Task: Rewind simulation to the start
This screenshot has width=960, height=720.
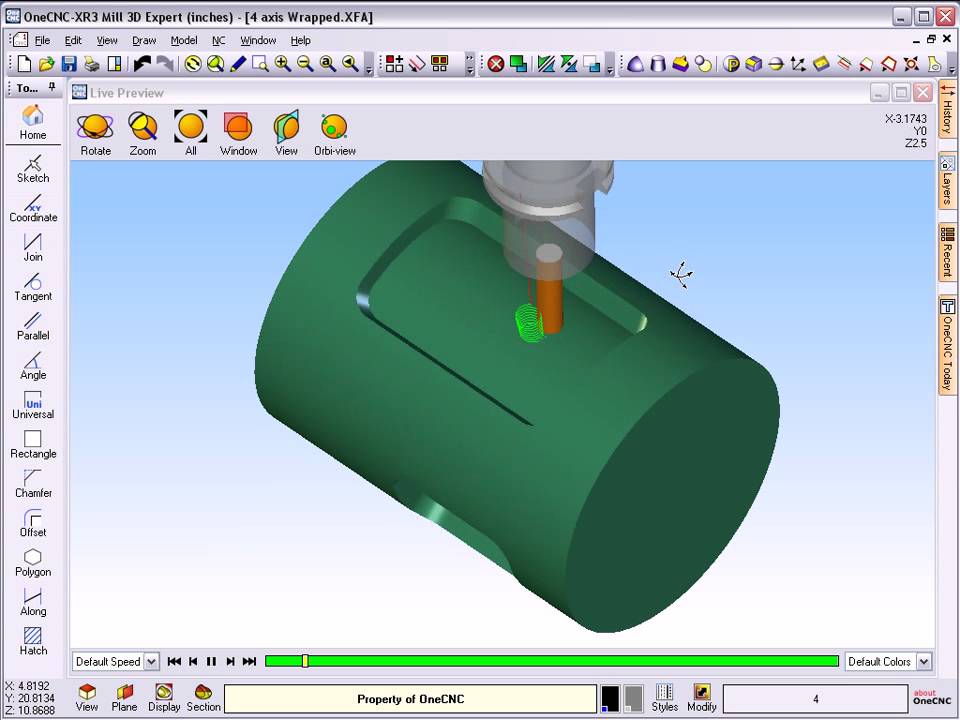Action: click(174, 661)
